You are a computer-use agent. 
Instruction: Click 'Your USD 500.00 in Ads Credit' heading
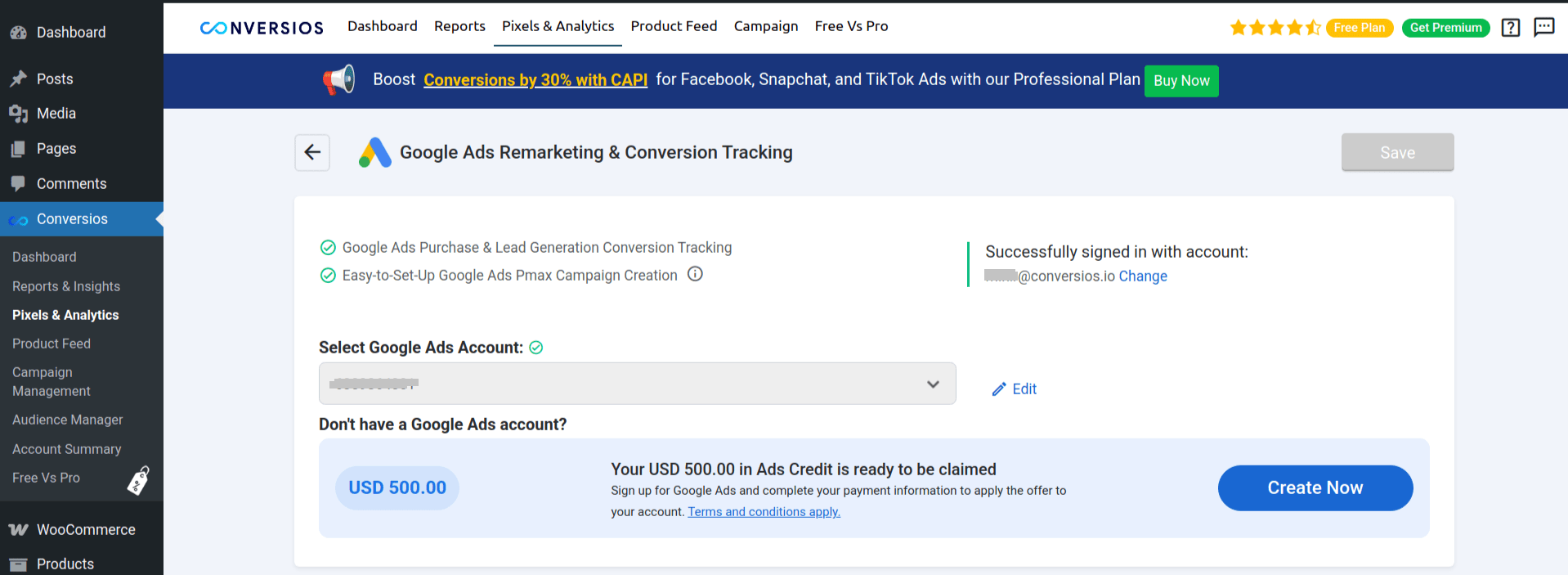pyautogui.click(x=804, y=469)
